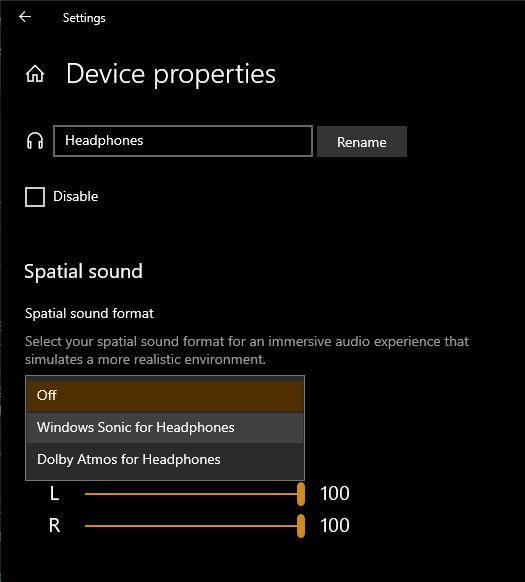This screenshot has width=525, height=582.
Task: Open Settings home via house icon
Action: point(35,73)
